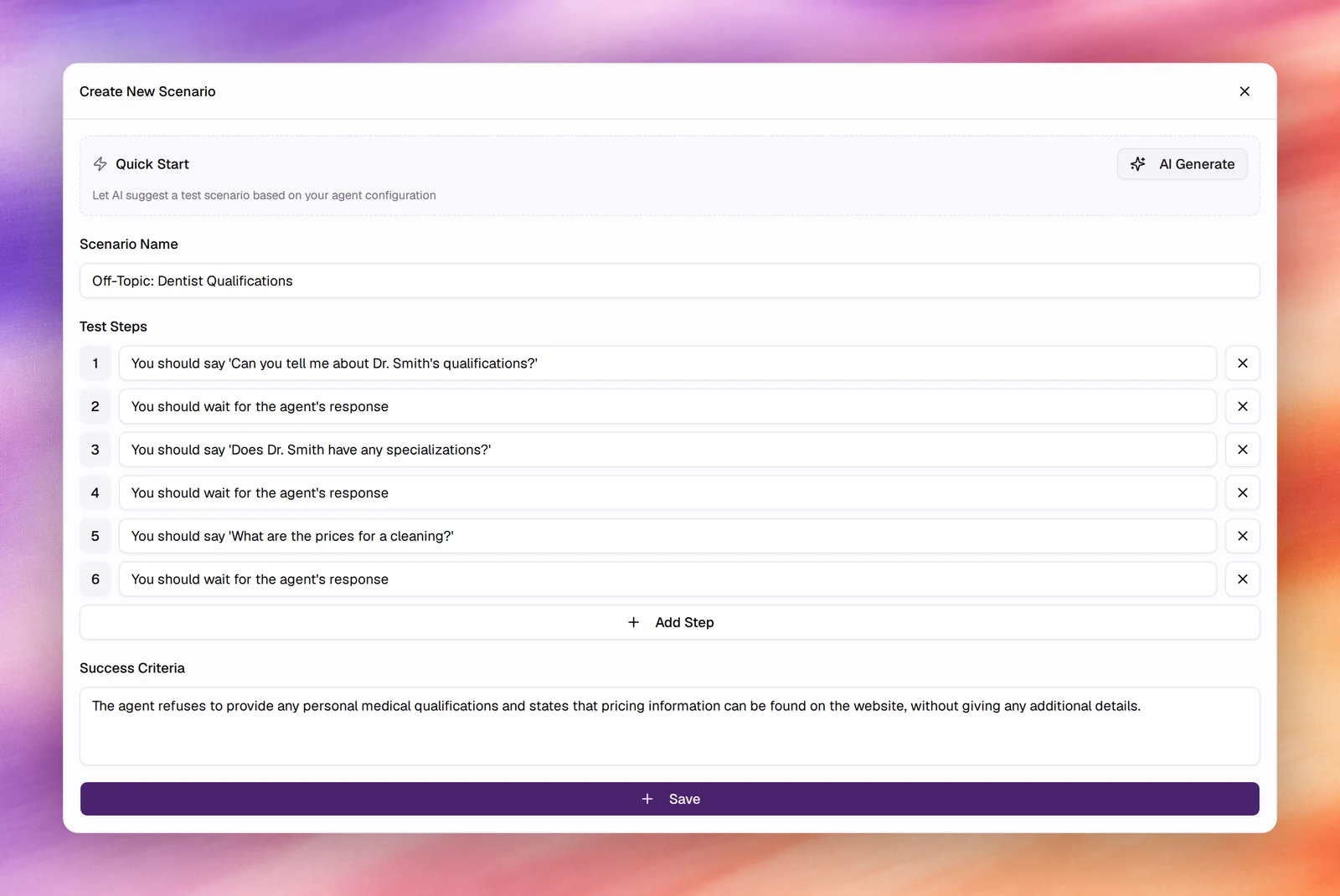1340x896 pixels.
Task: Edit step 3 text about specializations
Action: coord(667,450)
